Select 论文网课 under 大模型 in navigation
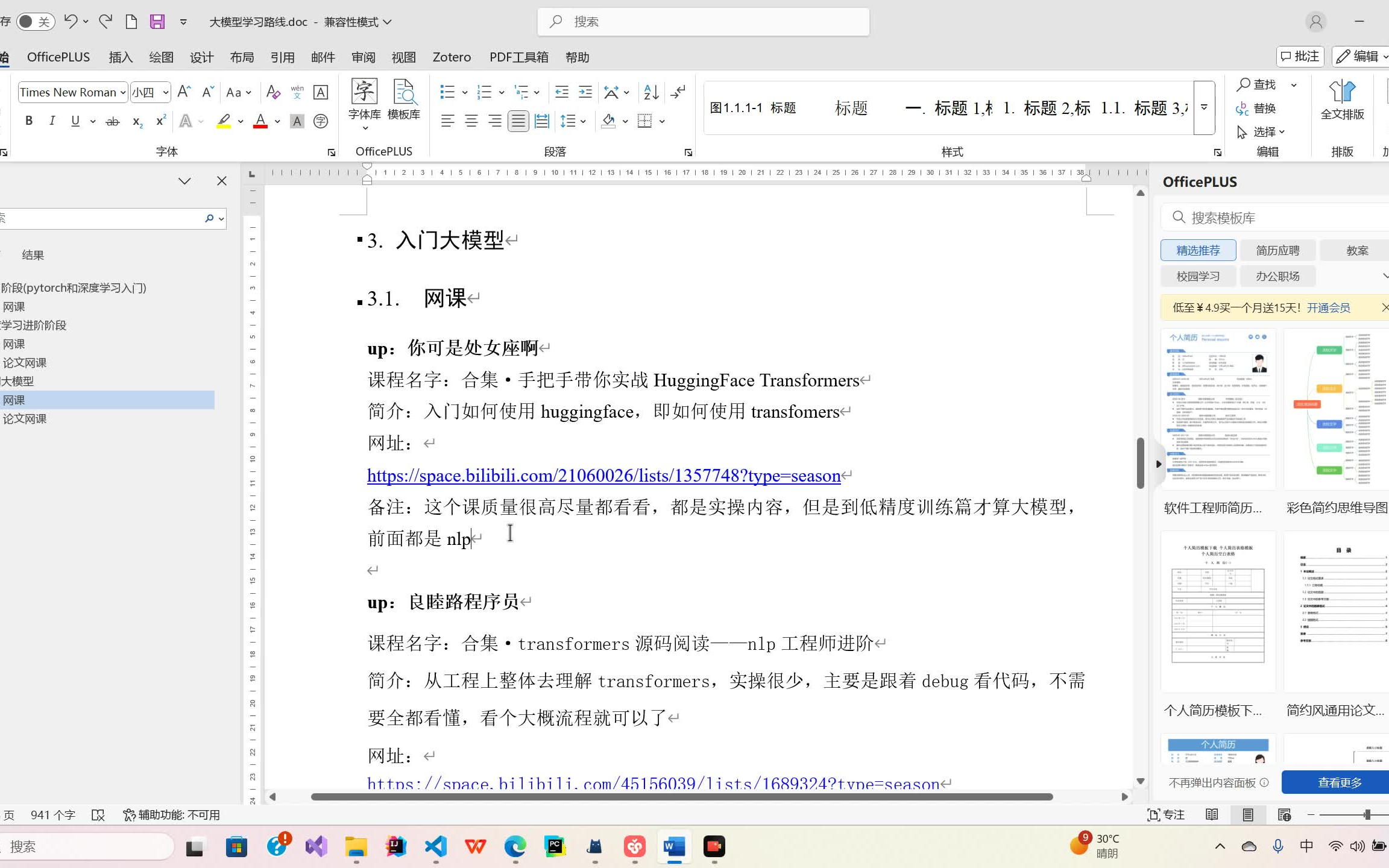The height and width of the screenshot is (868, 1389). [25, 418]
